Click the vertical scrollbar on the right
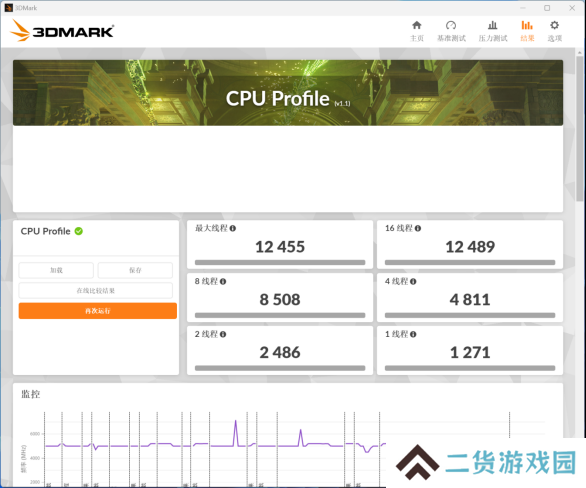586x488 pixels. tap(580, 129)
